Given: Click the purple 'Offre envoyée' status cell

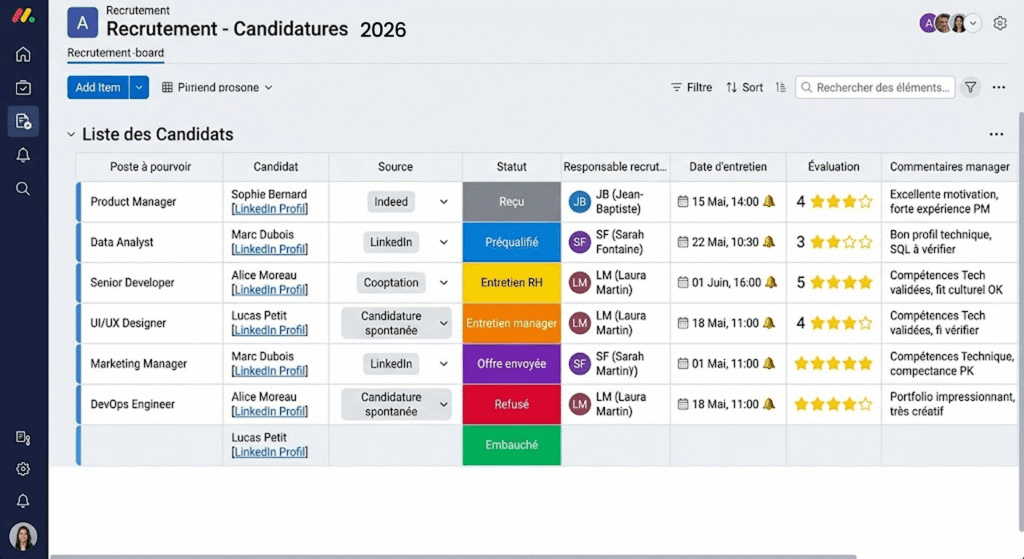Looking at the screenshot, I should pyautogui.click(x=511, y=364).
